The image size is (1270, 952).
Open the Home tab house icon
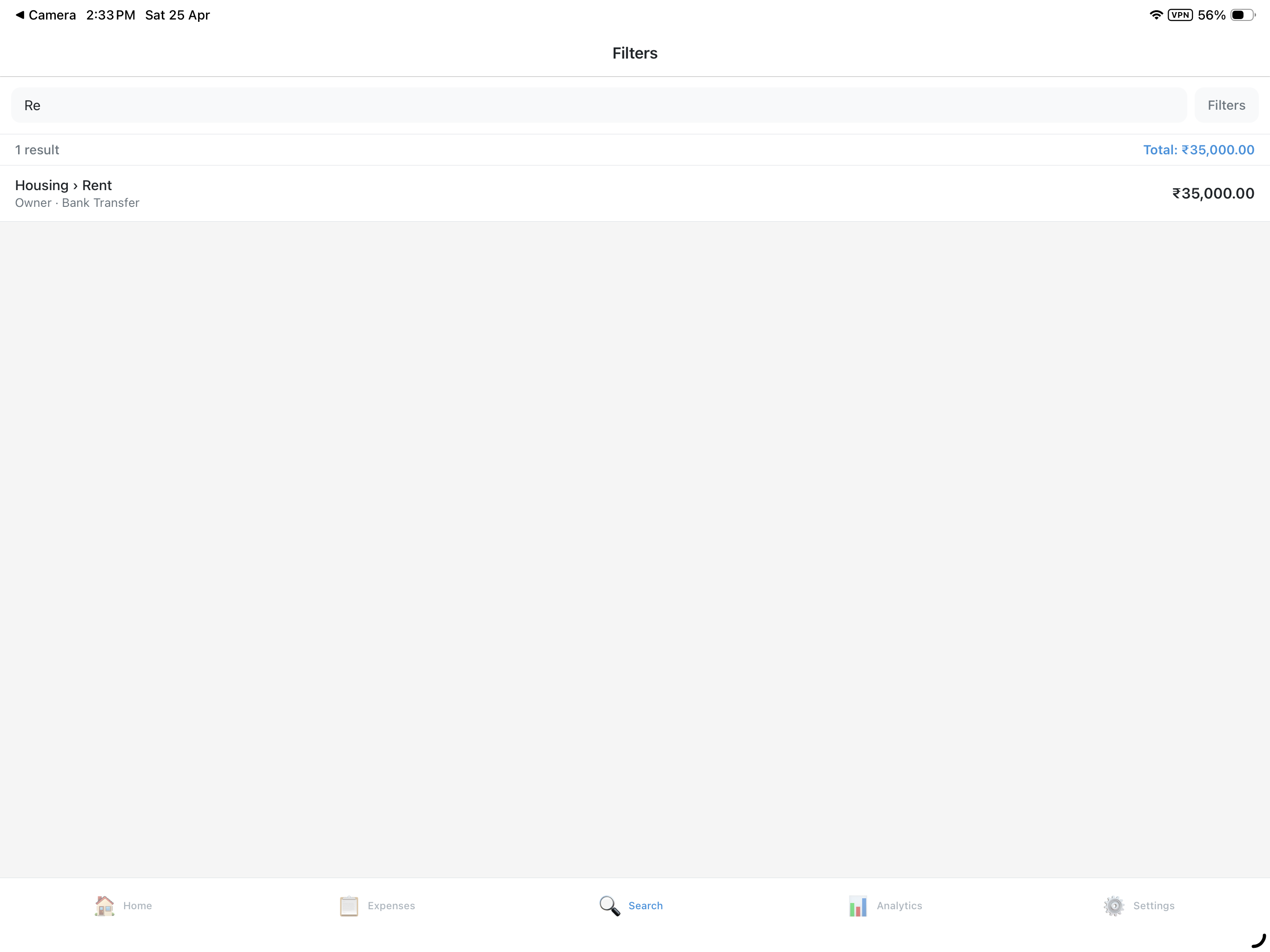pyautogui.click(x=105, y=906)
